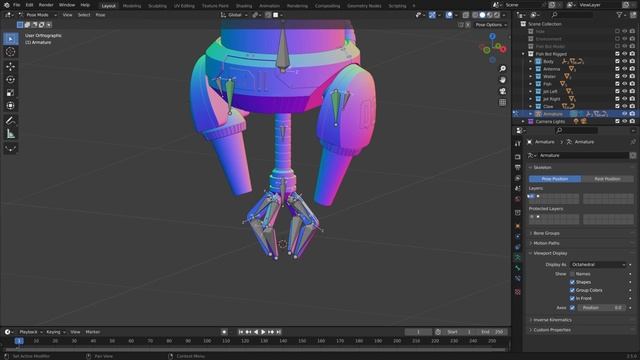This screenshot has height=360, width=640.
Task: Click the End frame field in timeline
Action: point(492,332)
